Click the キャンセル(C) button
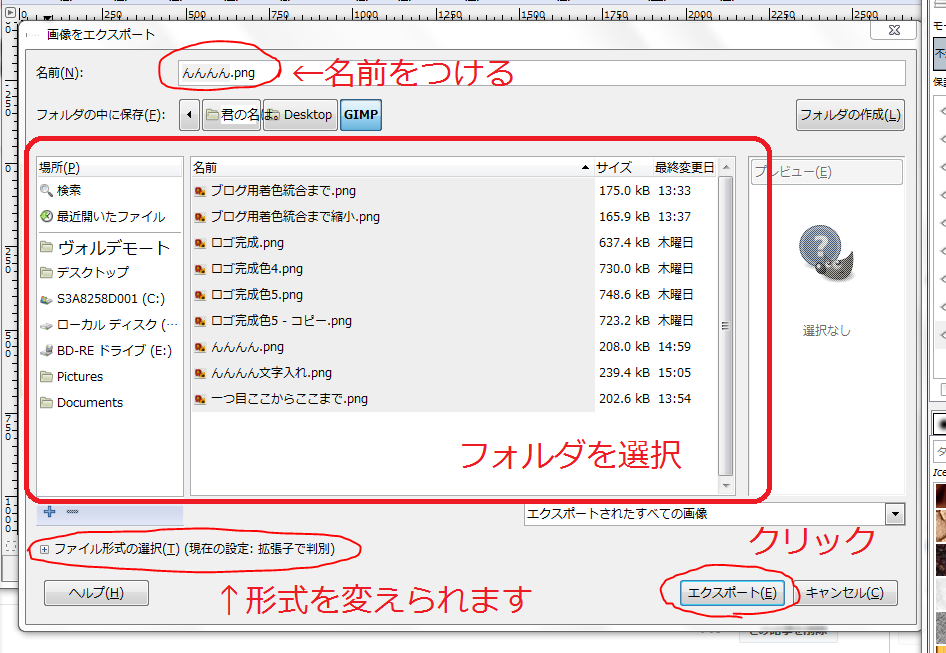946x653 pixels. click(845, 593)
